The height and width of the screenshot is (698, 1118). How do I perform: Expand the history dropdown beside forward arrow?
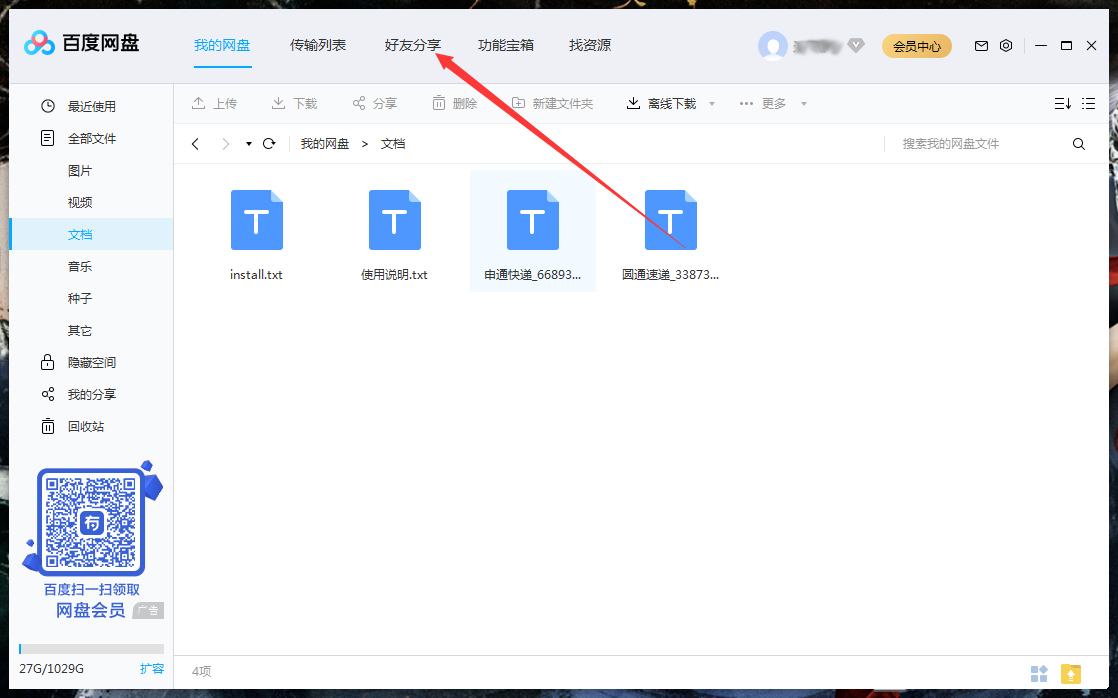246,143
